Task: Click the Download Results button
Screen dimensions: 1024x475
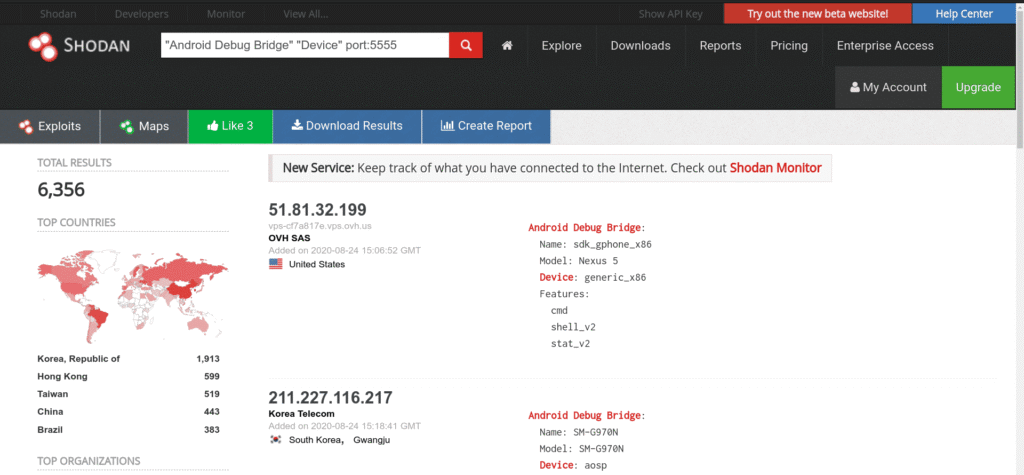Action: pos(347,126)
